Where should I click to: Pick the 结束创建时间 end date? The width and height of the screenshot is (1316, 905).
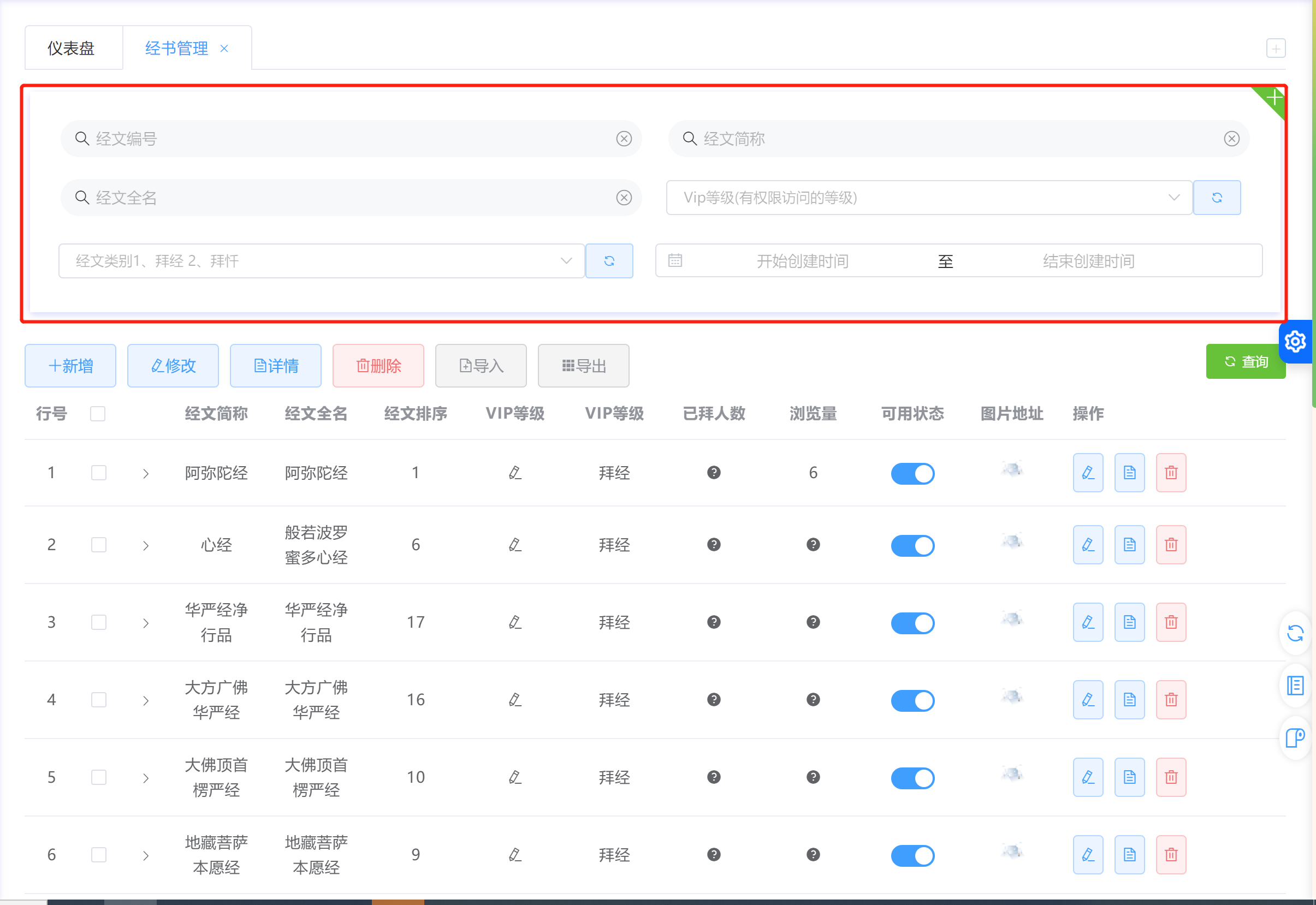pyautogui.click(x=1088, y=261)
